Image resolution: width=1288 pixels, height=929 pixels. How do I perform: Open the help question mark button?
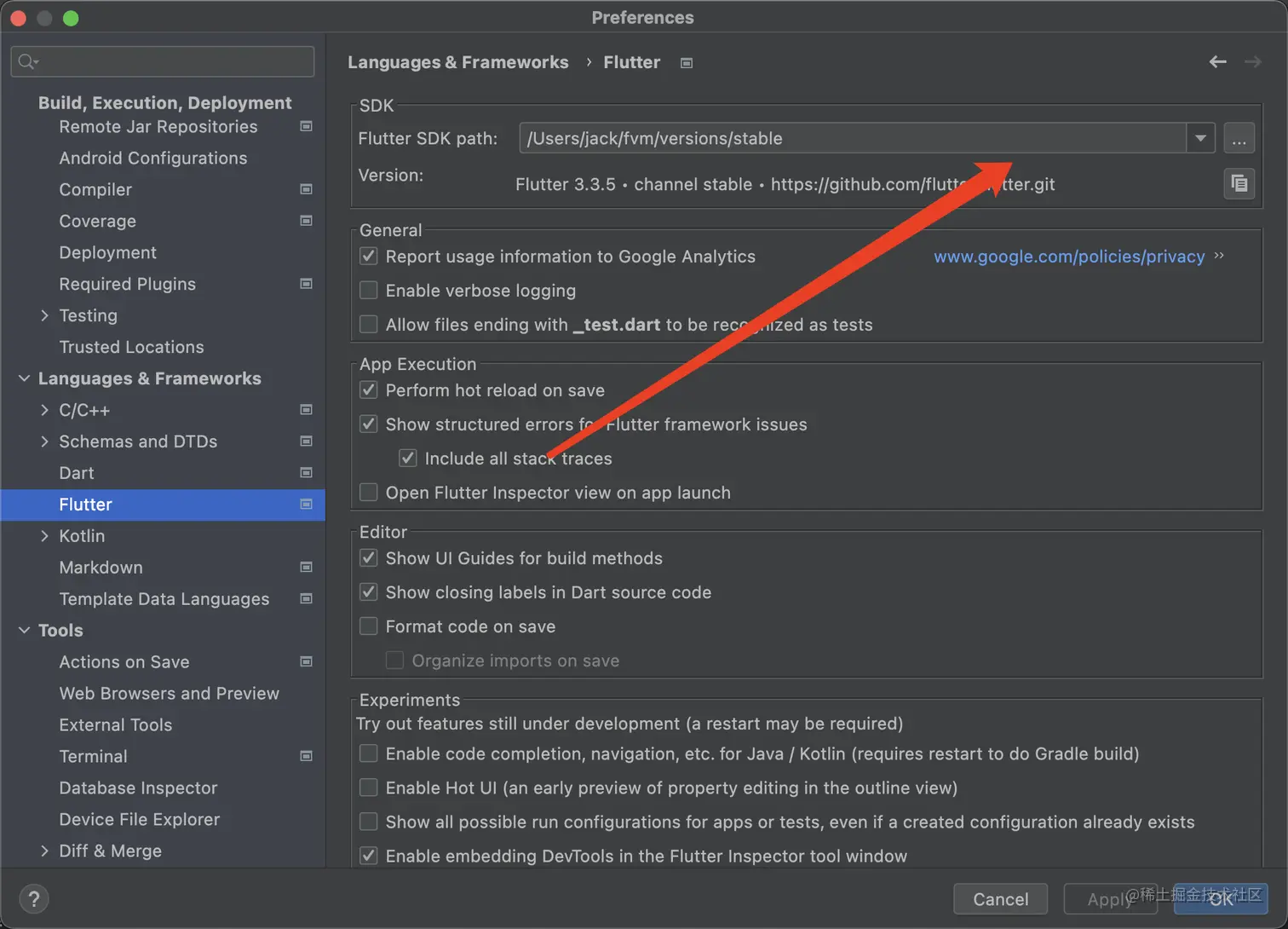click(33, 898)
